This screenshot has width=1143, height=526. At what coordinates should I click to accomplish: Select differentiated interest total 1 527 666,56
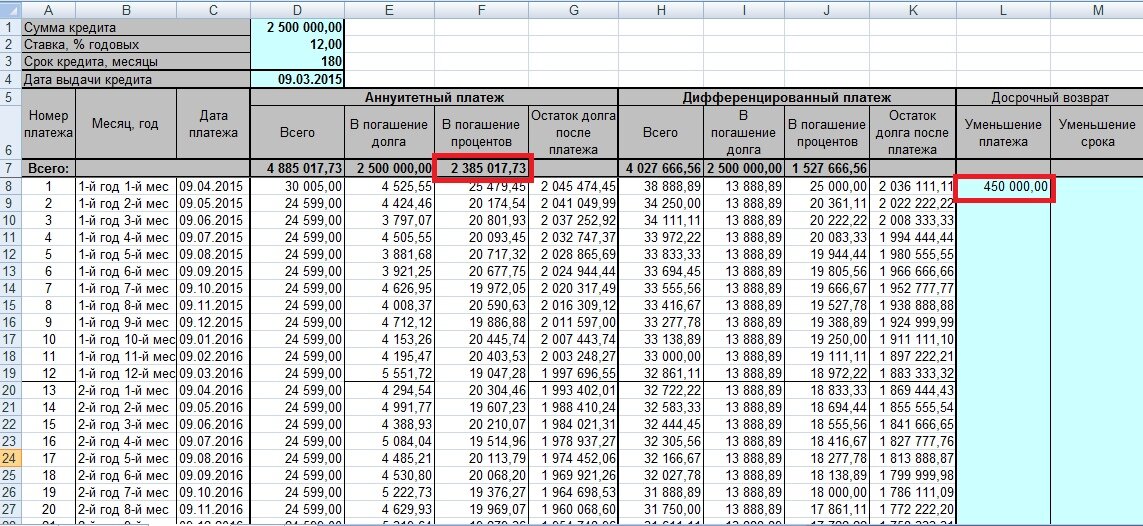pyautogui.click(x=827, y=169)
